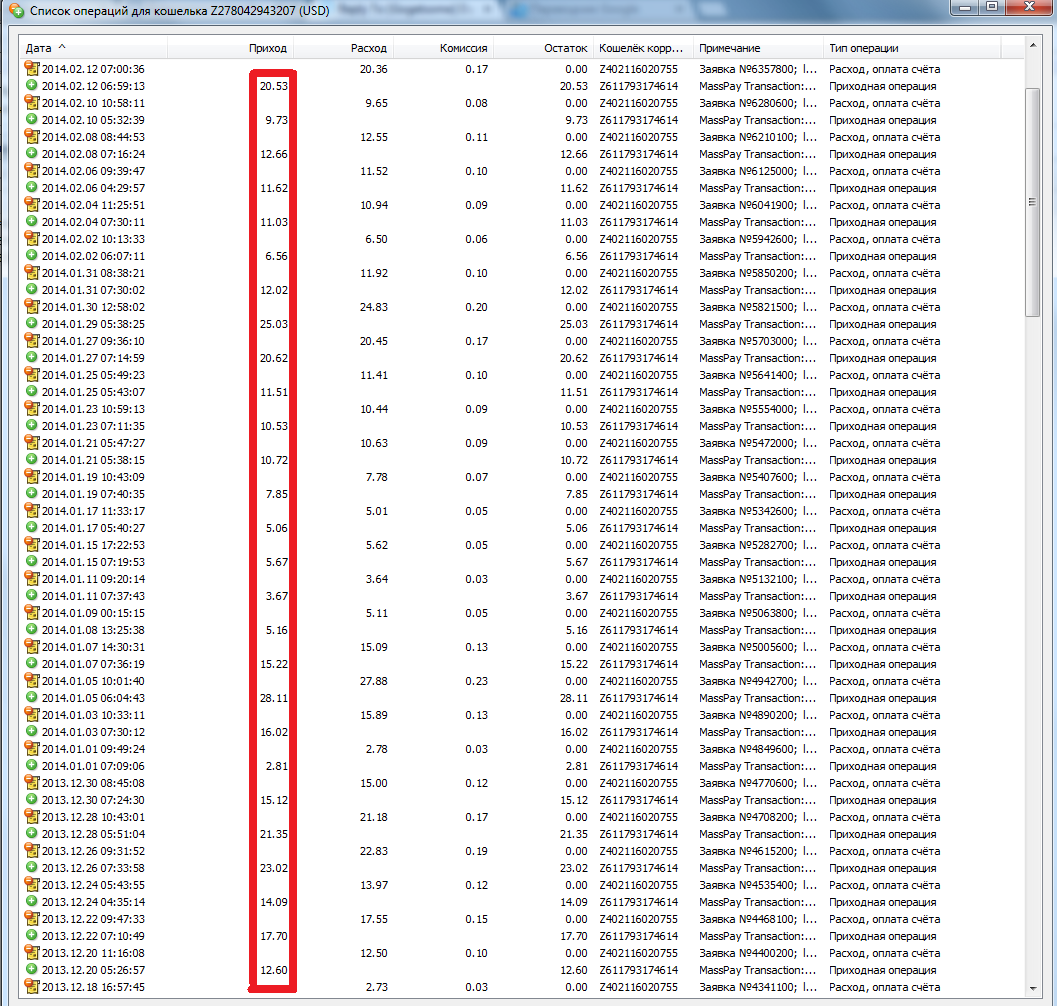Click the expense icon for 2014.01.31 08:38:21
The width and height of the screenshot is (1057, 1006).
(32, 272)
